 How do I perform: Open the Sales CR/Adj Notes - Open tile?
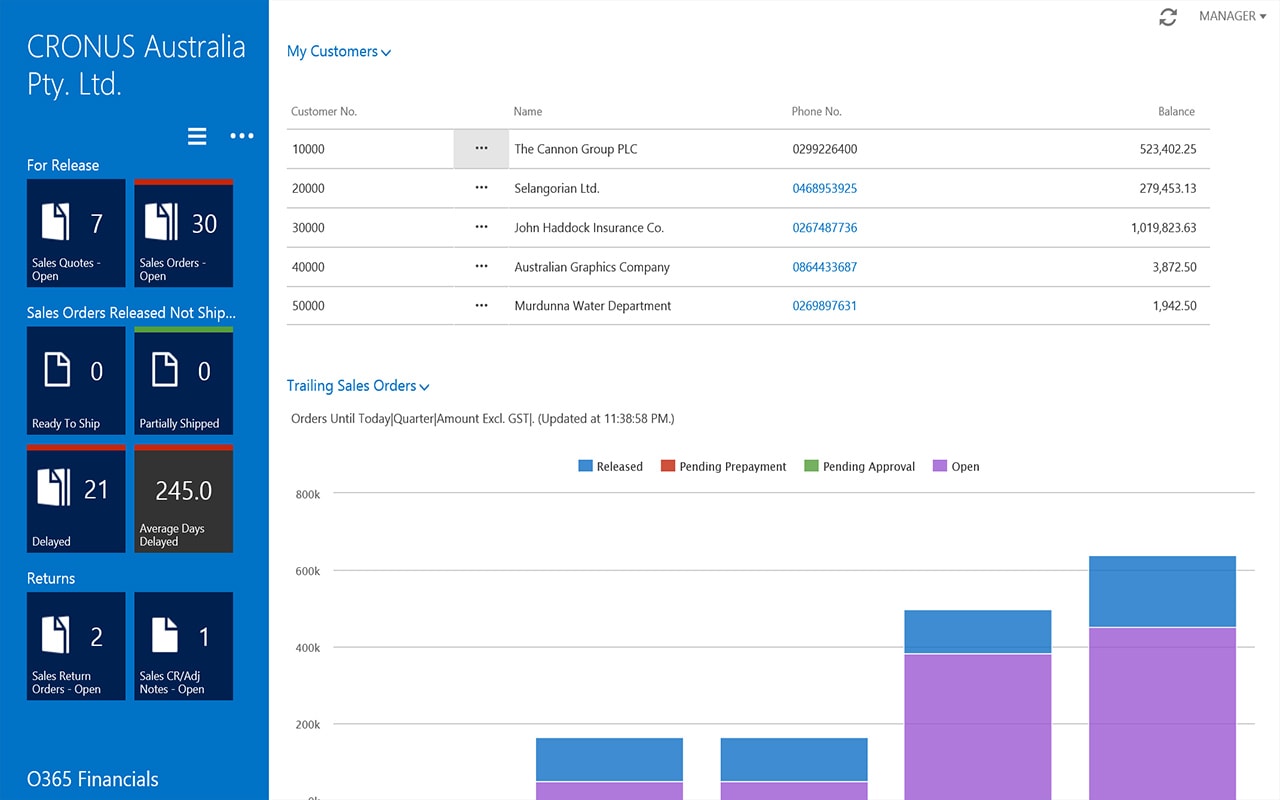pyautogui.click(x=184, y=646)
